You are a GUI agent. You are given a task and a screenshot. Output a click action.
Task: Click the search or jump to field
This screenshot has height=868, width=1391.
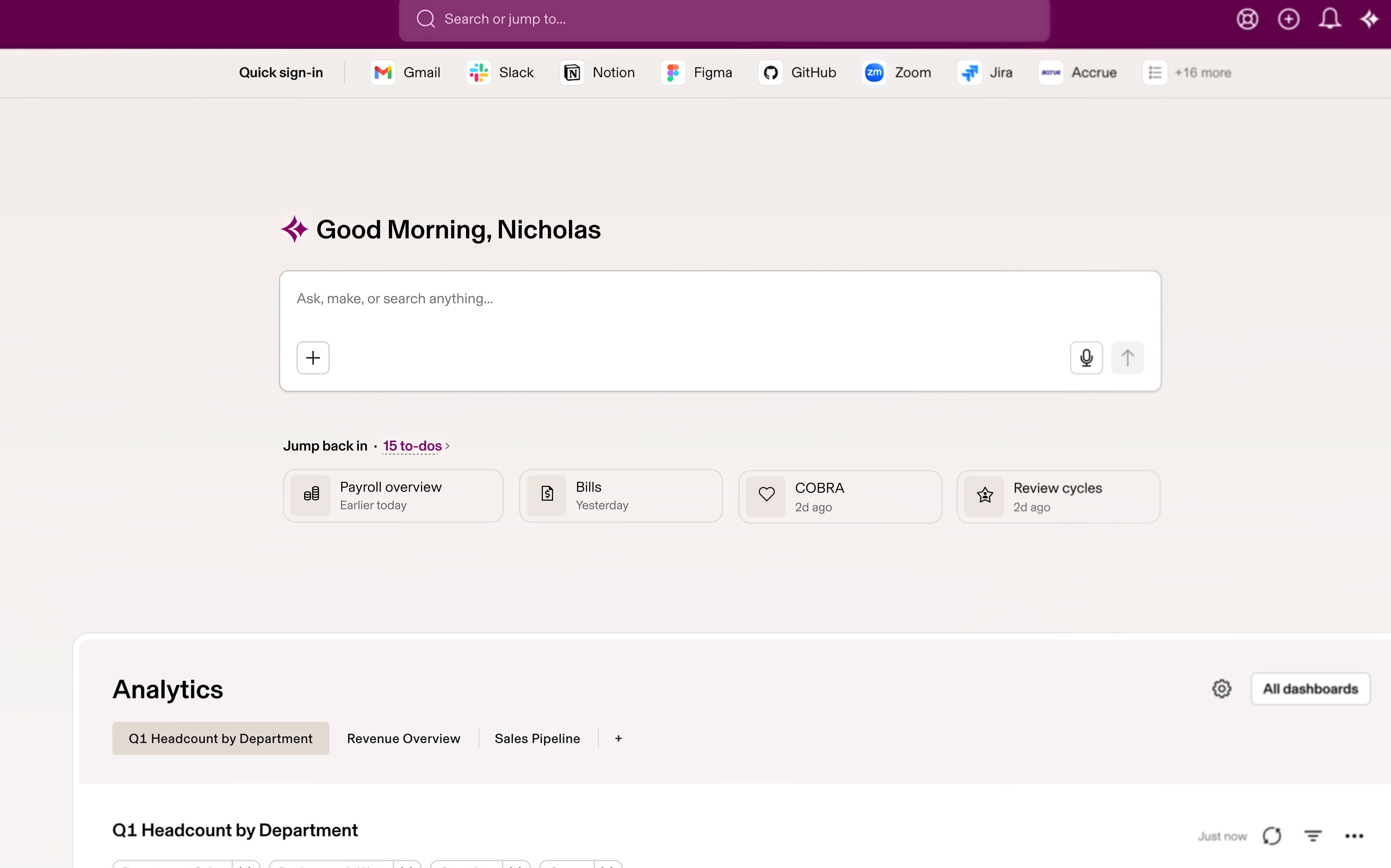click(x=724, y=20)
